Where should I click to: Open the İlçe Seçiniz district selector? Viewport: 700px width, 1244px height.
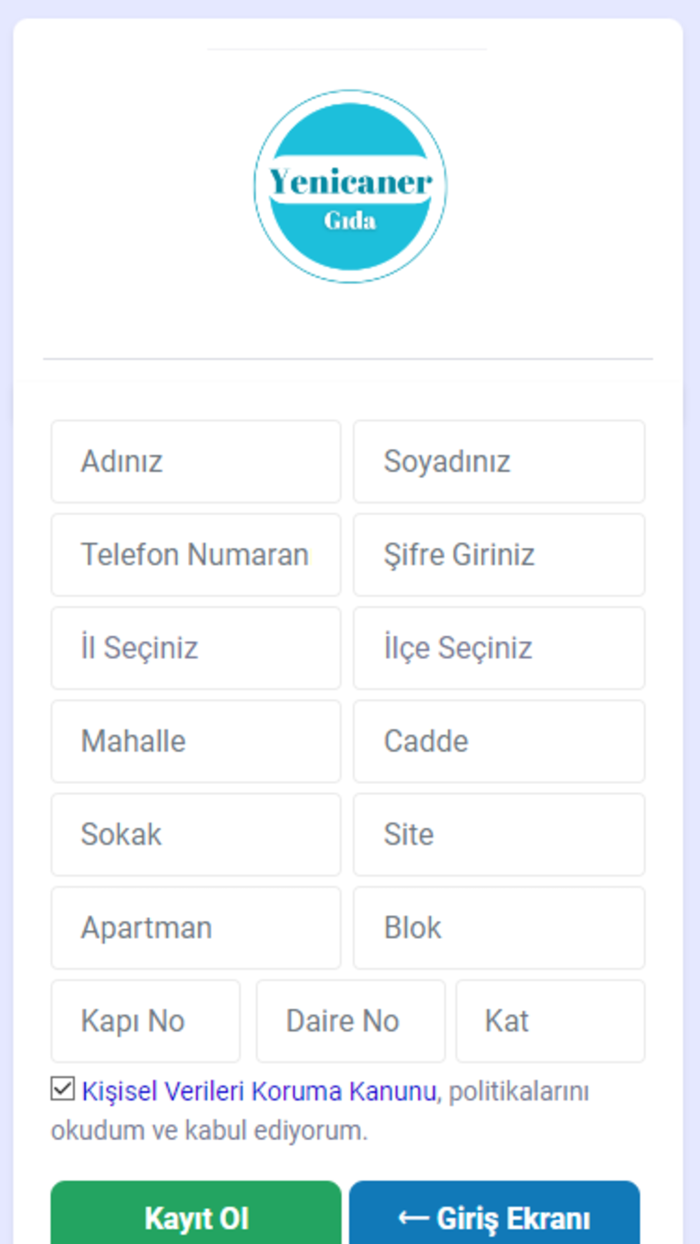[x=498, y=648]
